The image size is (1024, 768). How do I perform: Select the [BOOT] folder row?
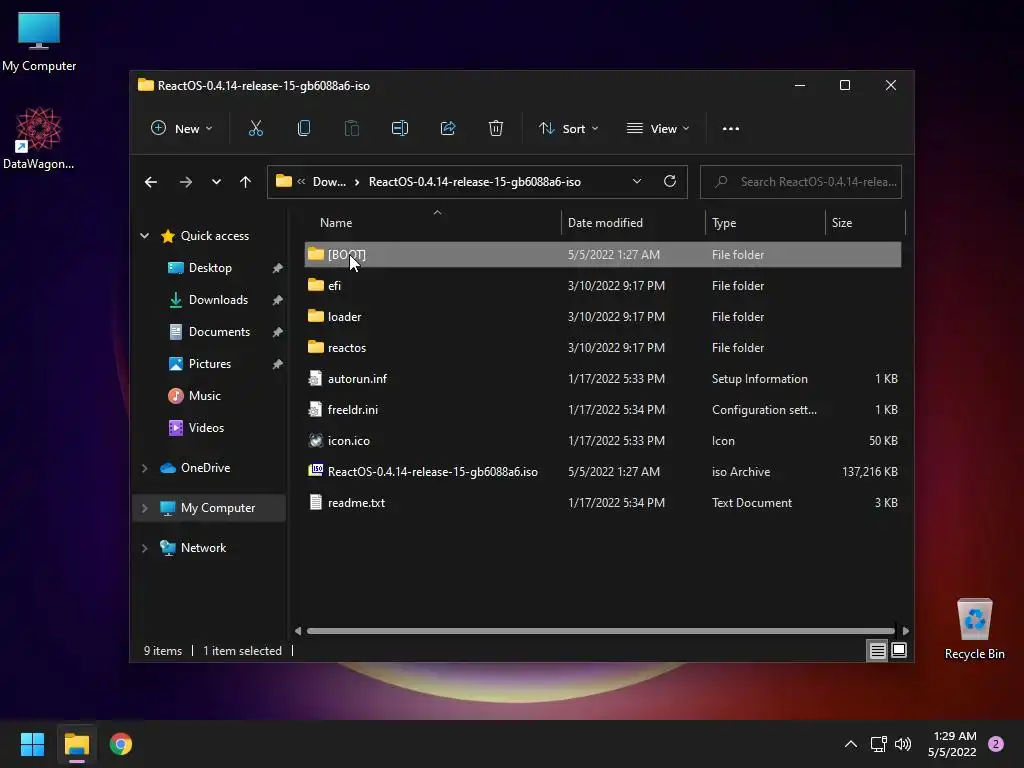click(603, 255)
